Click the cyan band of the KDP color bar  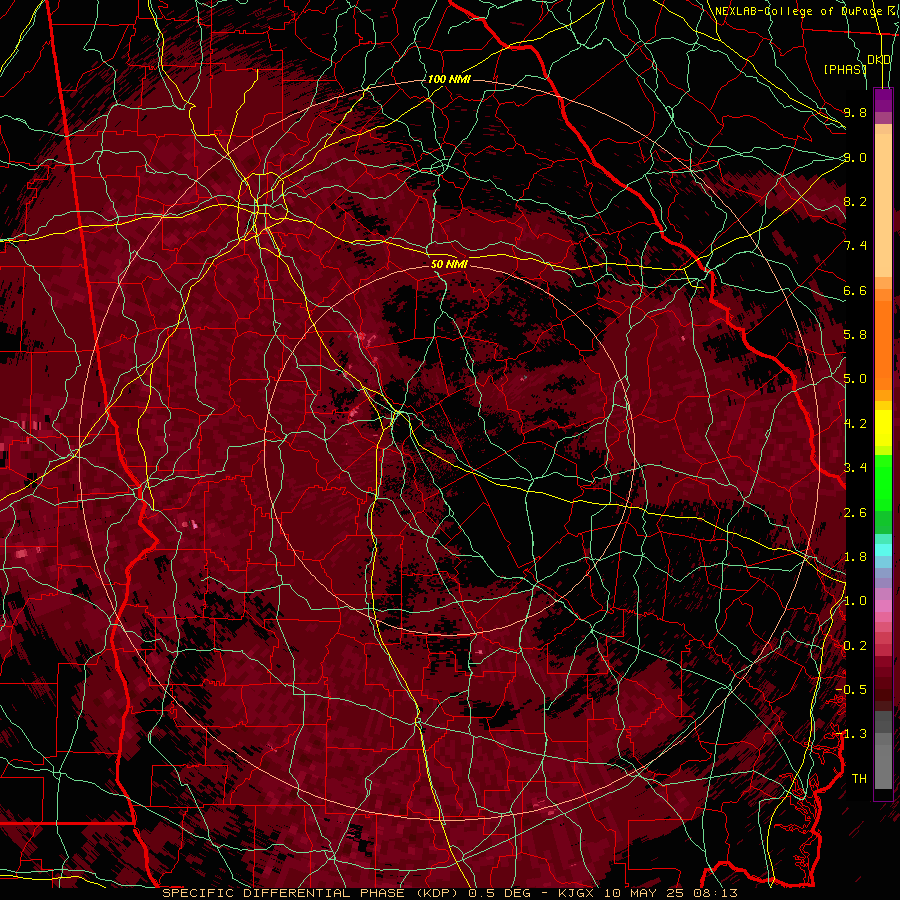click(x=883, y=549)
